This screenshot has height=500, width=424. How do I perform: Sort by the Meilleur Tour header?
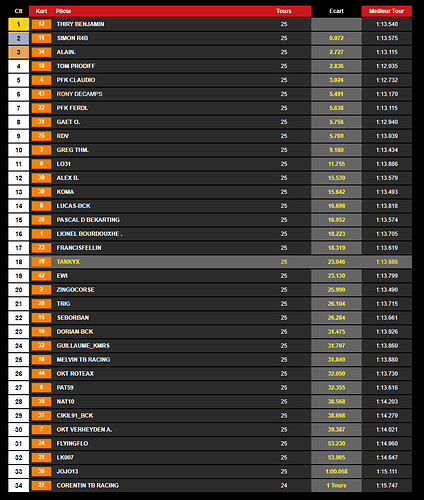coord(386,11)
